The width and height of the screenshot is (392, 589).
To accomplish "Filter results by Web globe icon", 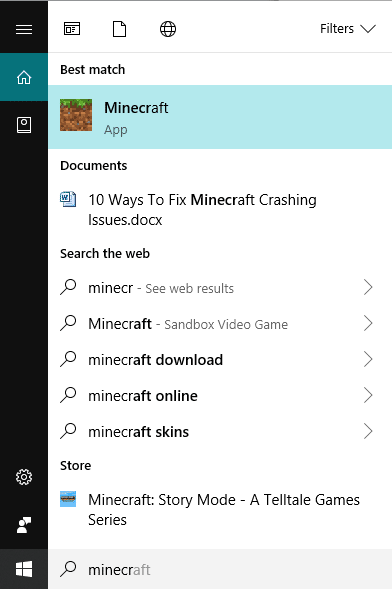I will [x=168, y=29].
